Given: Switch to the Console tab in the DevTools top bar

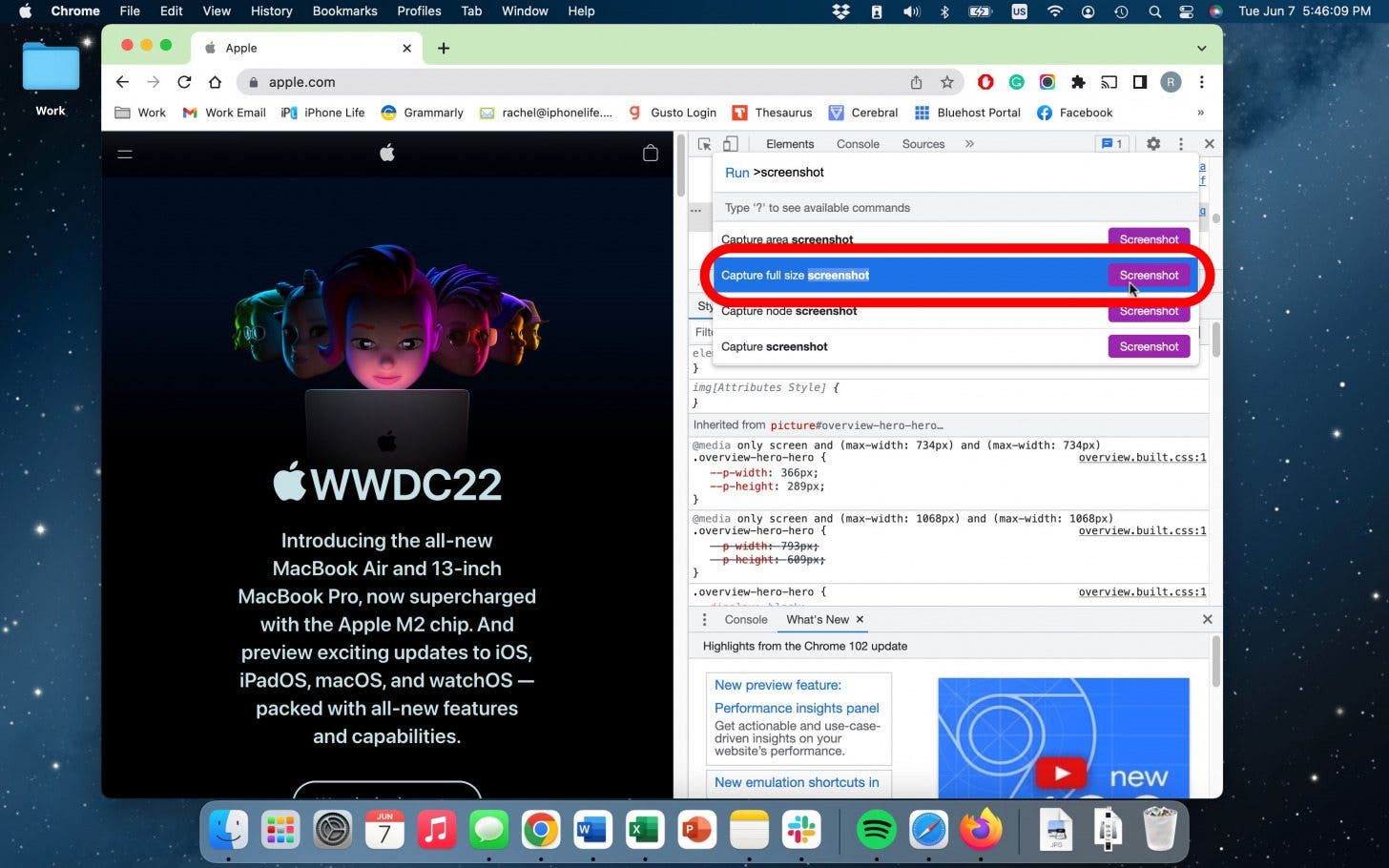Looking at the screenshot, I should coord(858,144).
